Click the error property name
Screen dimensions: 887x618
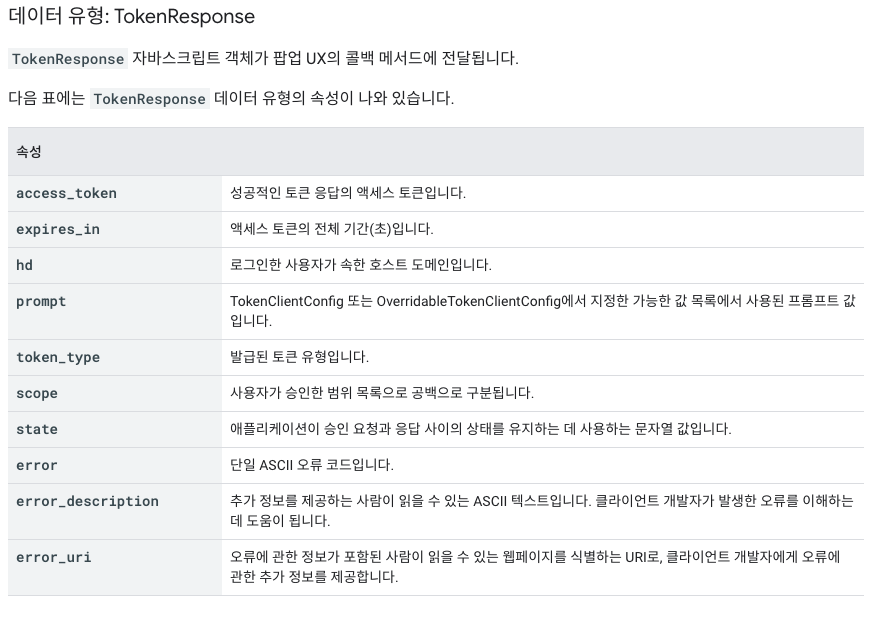[37, 466]
